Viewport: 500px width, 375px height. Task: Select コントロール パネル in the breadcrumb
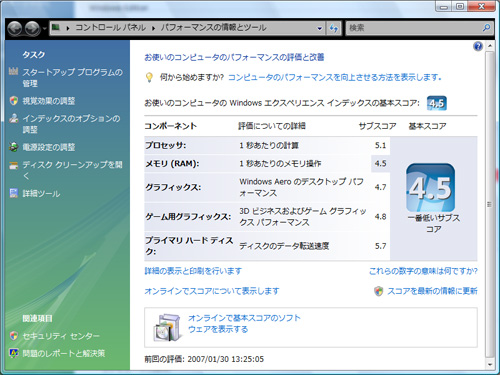click(x=110, y=27)
